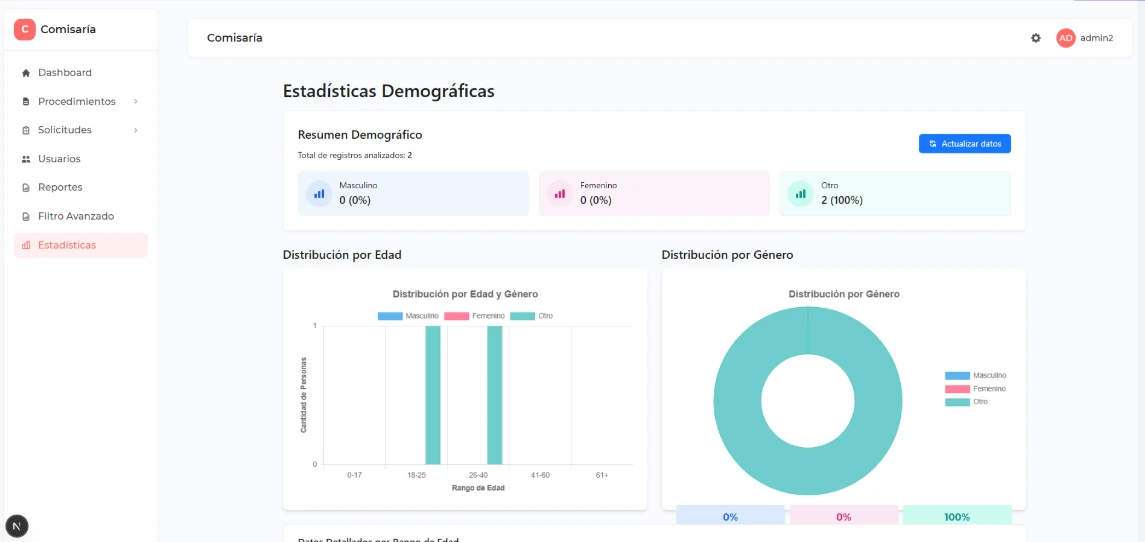Viewport: 1145px width, 542px height.
Task: Open Filtro Avanzado from sidebar
Action: pyautogui.click(x=75, y=216)
